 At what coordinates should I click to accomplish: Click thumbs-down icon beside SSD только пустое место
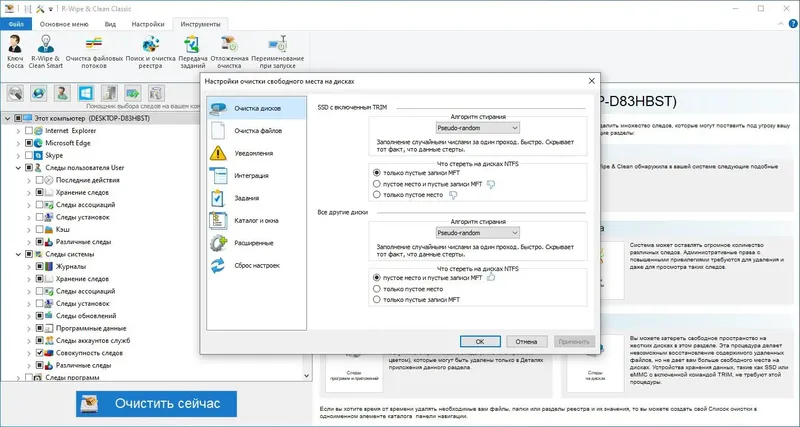452,195
